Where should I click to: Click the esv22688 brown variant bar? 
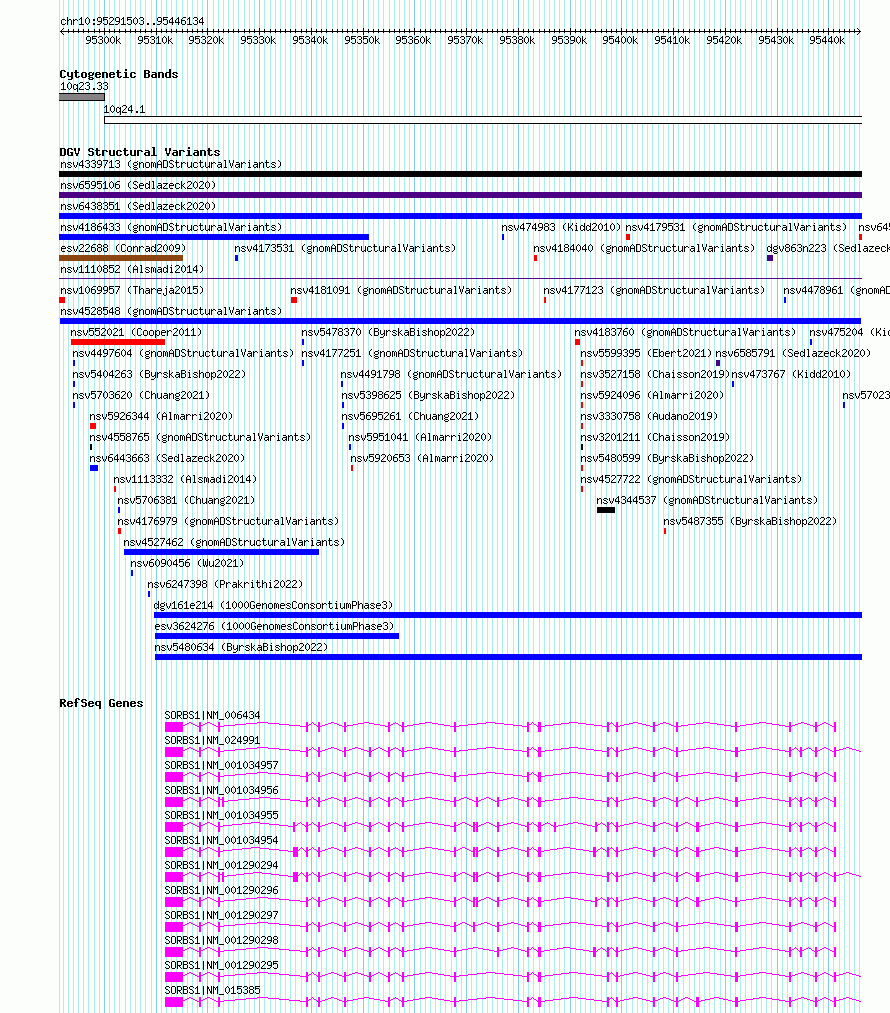(121, 258)
